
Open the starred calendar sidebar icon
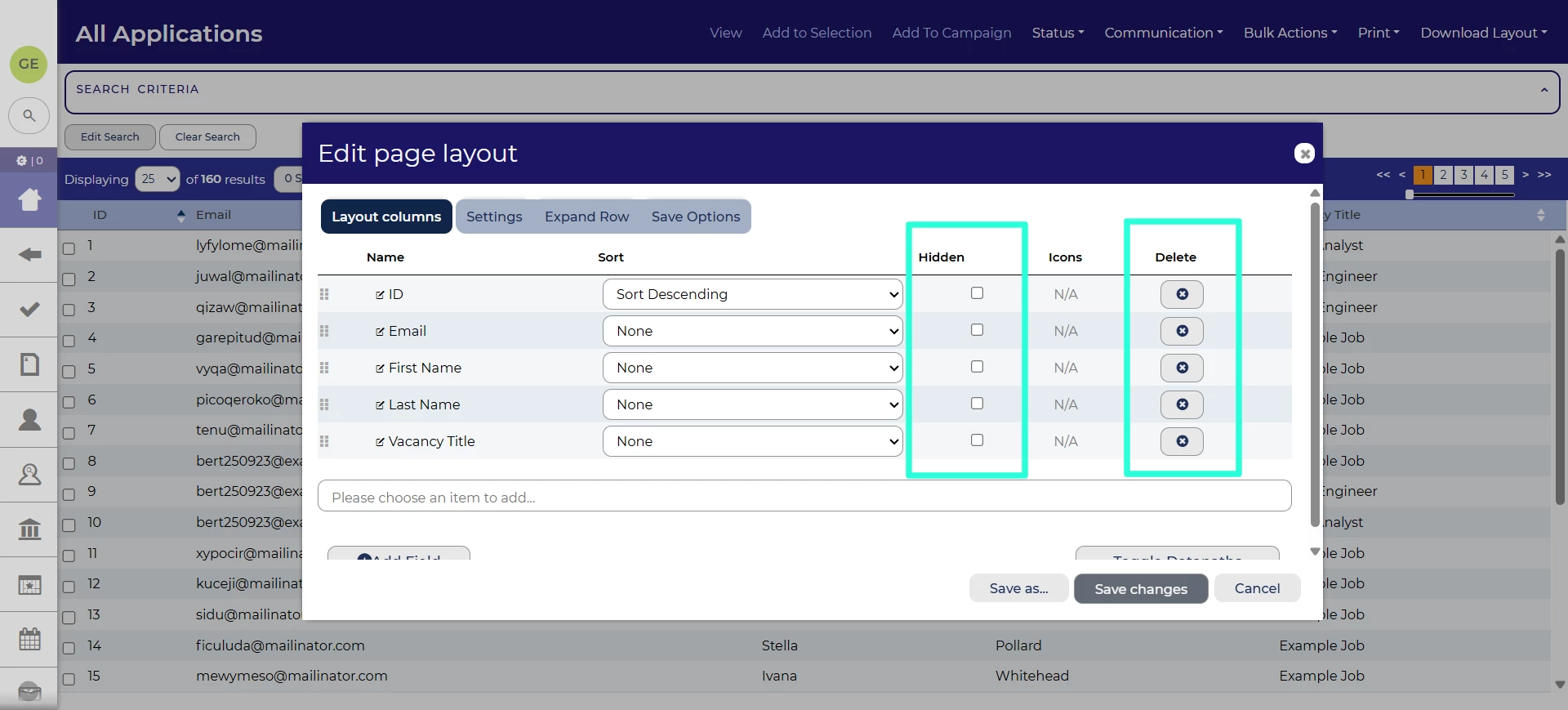[x=29, y=585]
